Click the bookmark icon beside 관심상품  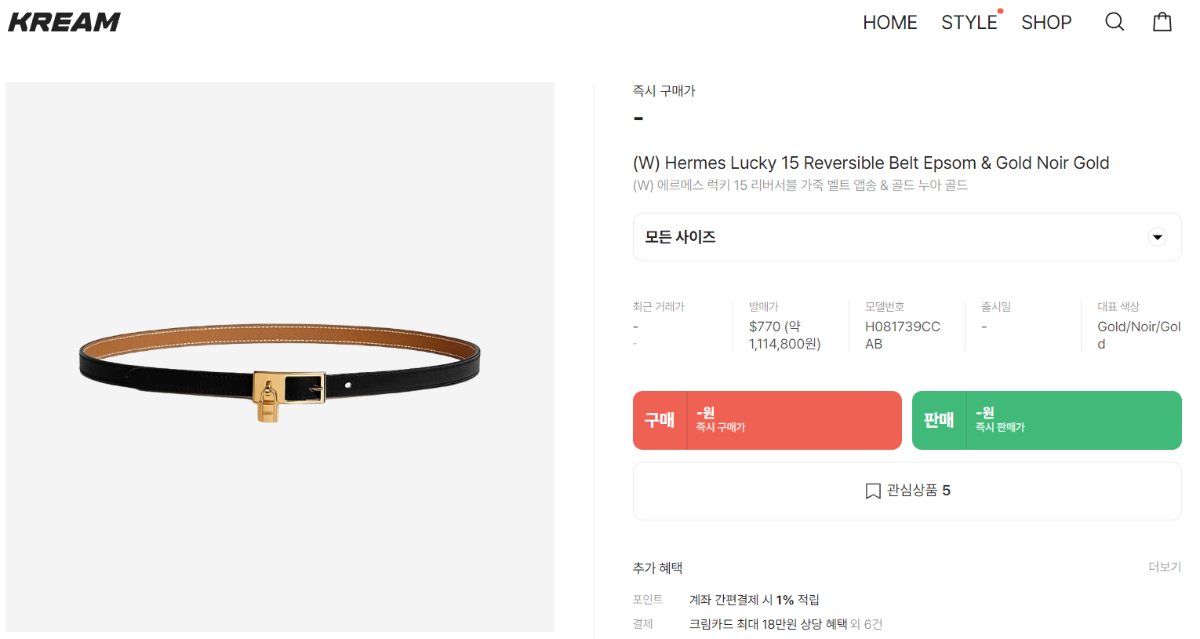[x=873, y=491]
